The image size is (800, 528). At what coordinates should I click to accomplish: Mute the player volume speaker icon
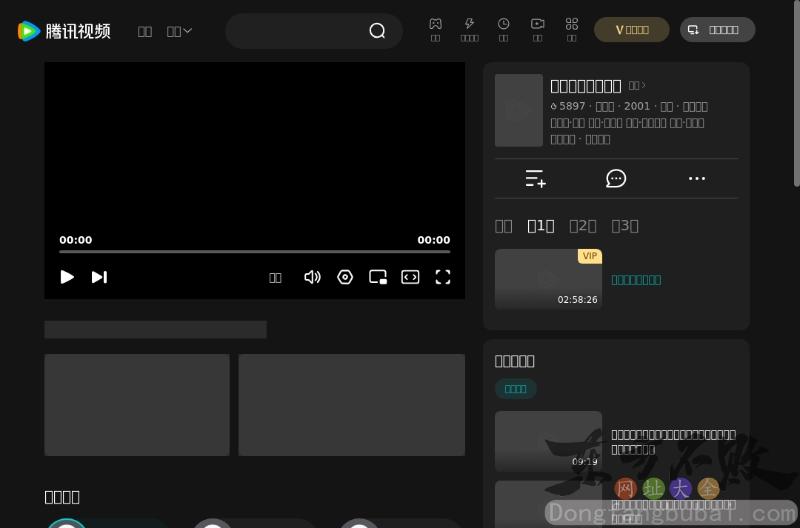click(312, 277)
